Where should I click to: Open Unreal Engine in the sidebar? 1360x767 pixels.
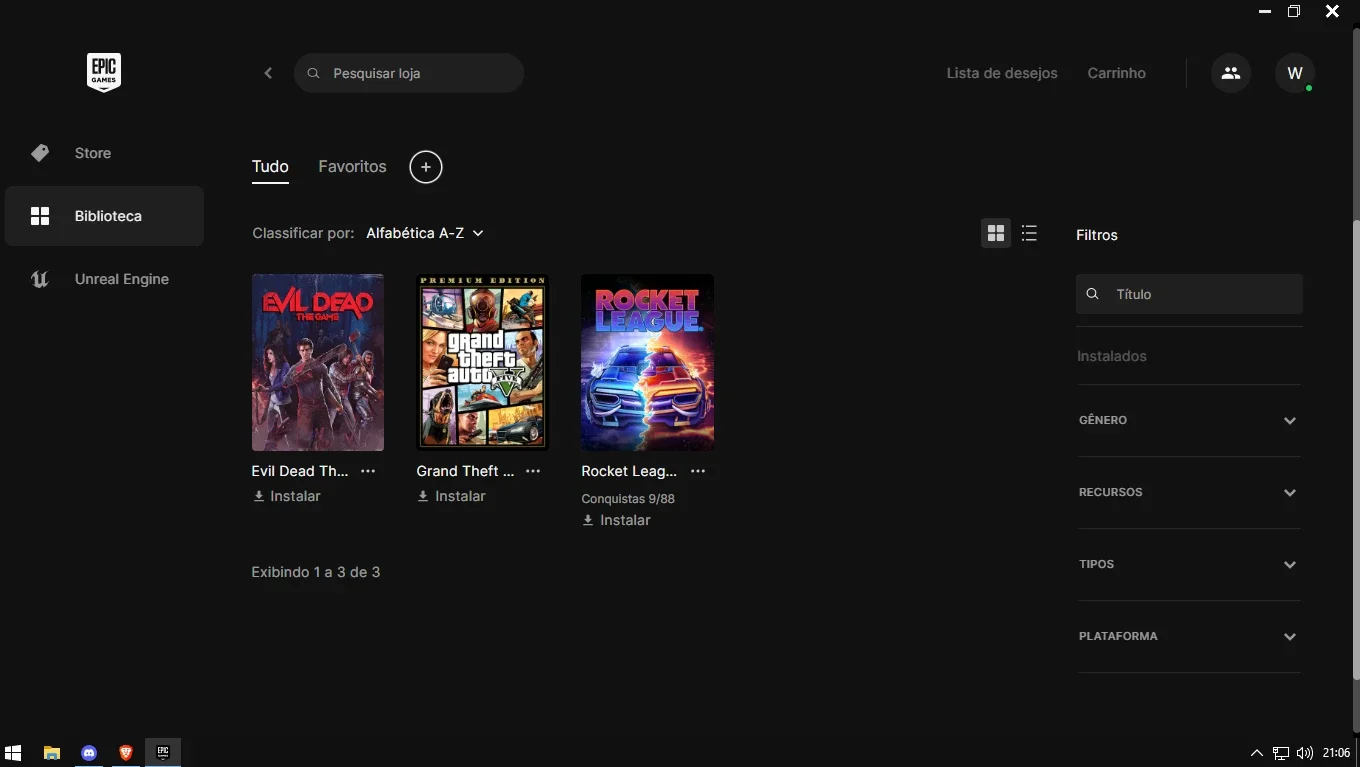(104, 279)
